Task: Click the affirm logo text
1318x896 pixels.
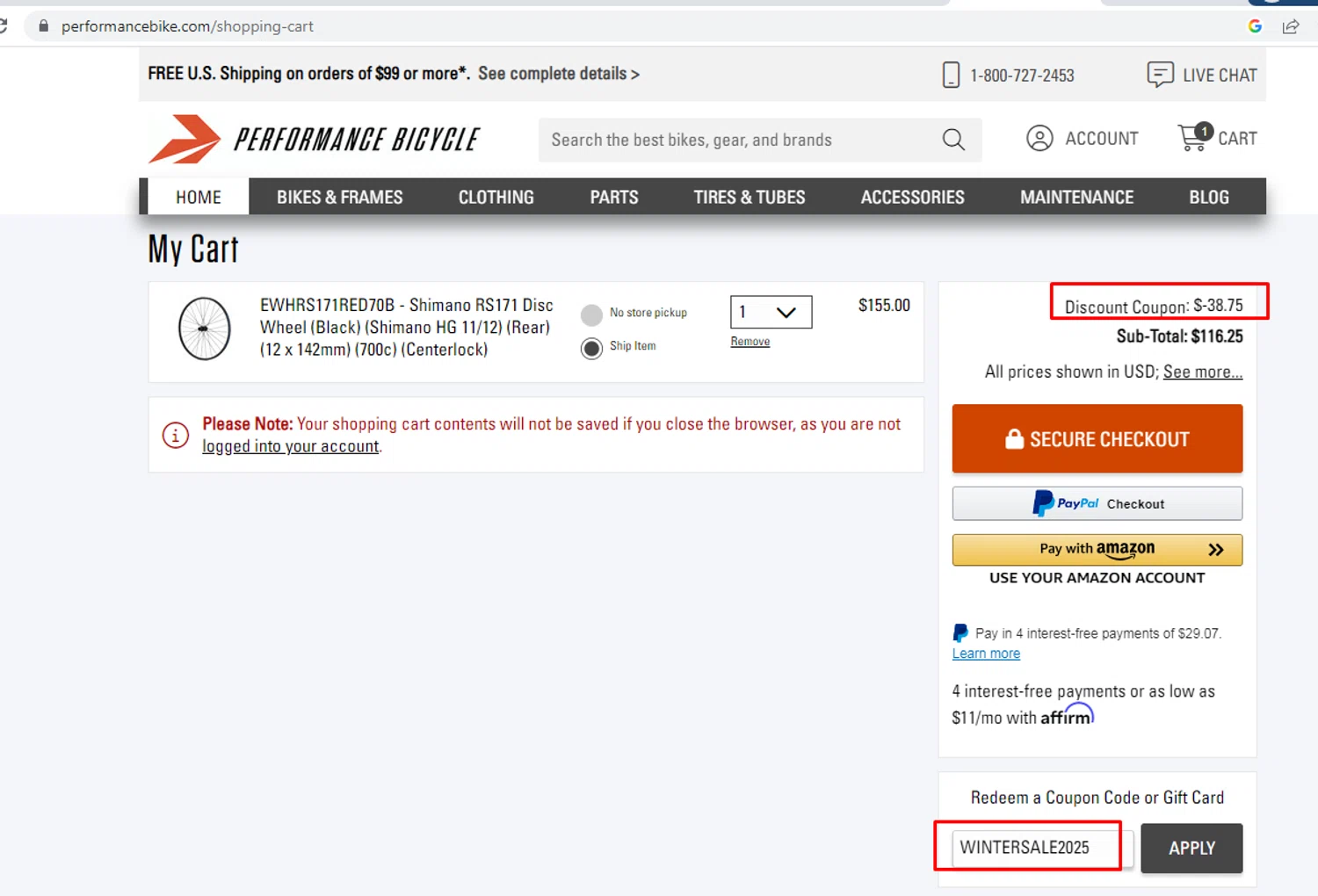Action: click(1068, 715)
